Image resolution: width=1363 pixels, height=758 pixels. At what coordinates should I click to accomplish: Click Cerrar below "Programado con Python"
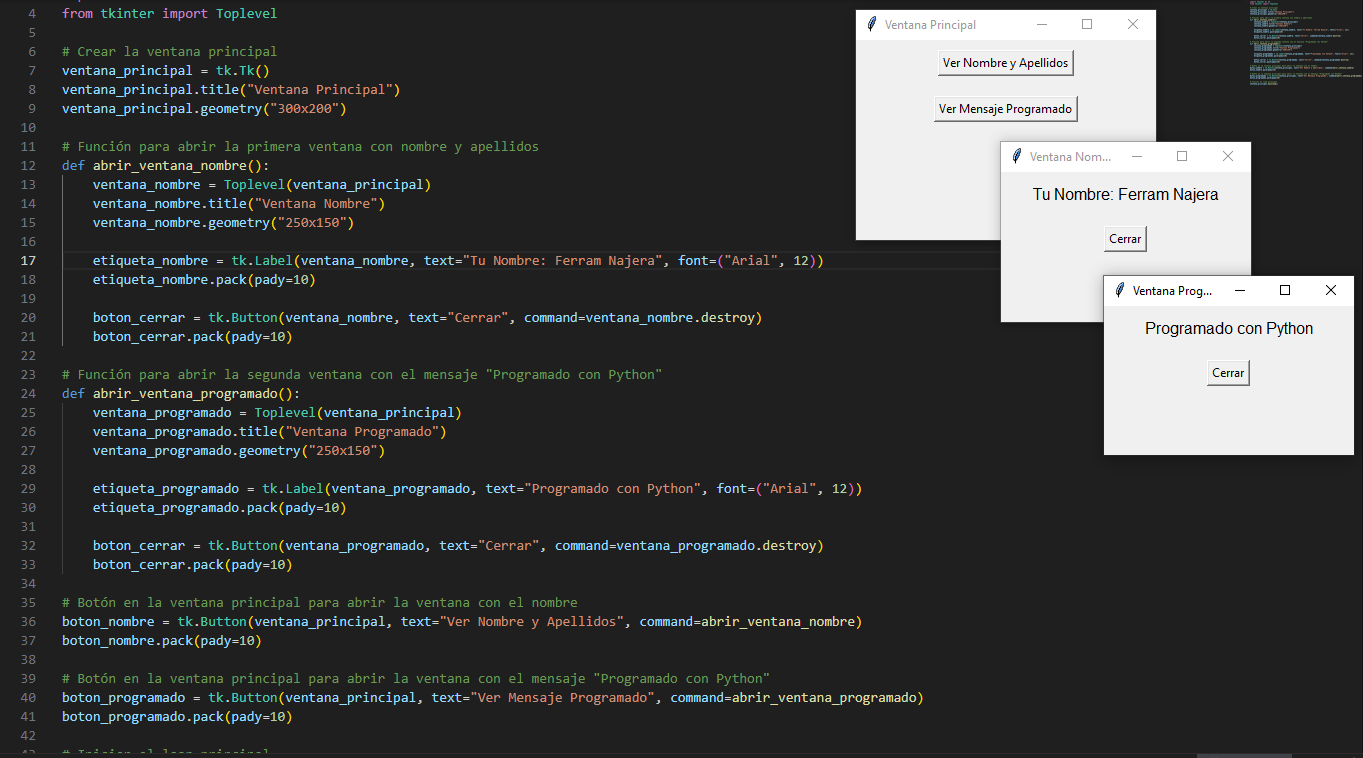[x=1228, y=373]
